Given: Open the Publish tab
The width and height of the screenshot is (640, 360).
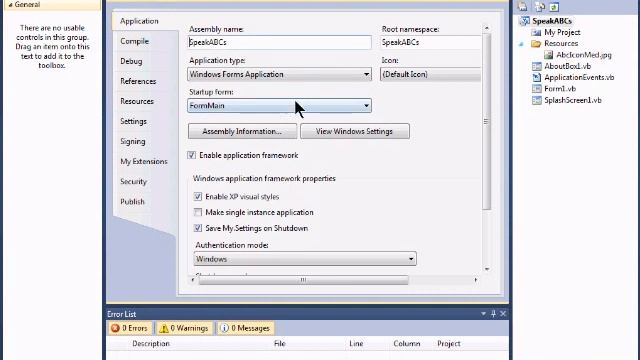Looking at the screenshot, I should pos(132,202).
